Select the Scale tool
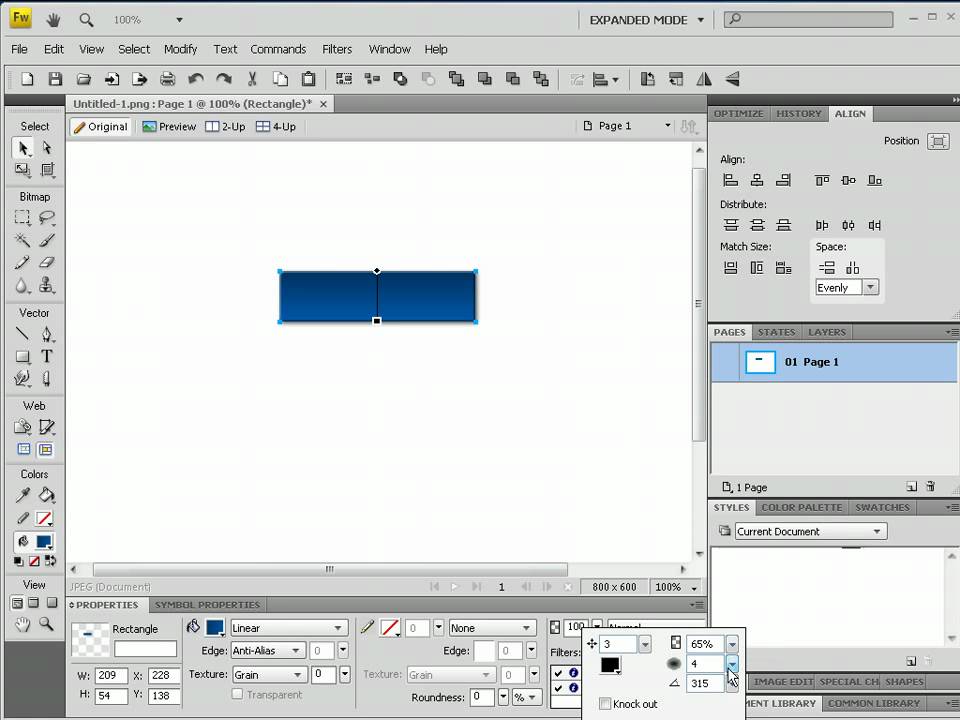Image resolution: width=960 pixels, height=720 pixels. (x=23, y=170)
